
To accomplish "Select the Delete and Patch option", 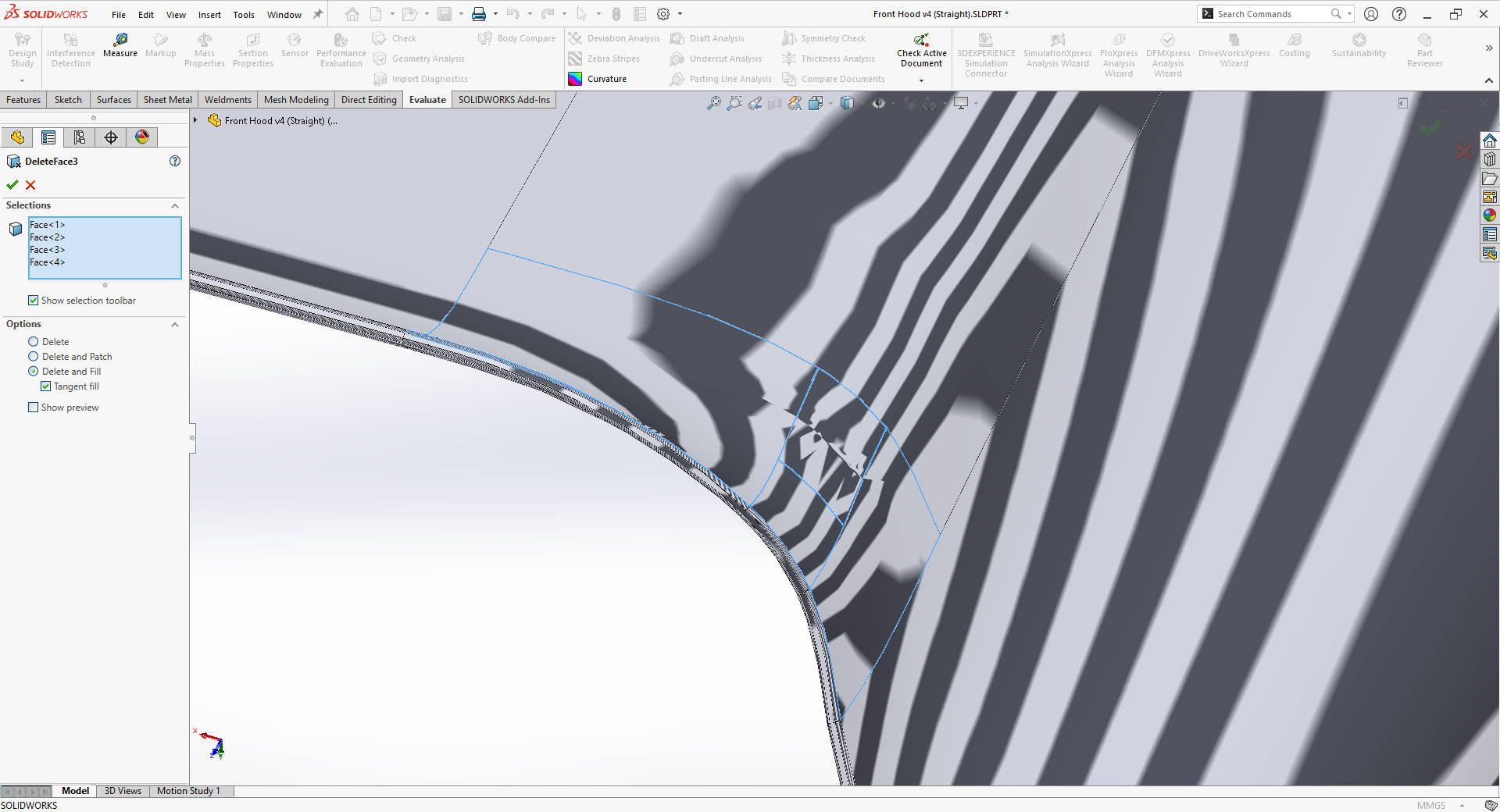I will pos(34,356).
